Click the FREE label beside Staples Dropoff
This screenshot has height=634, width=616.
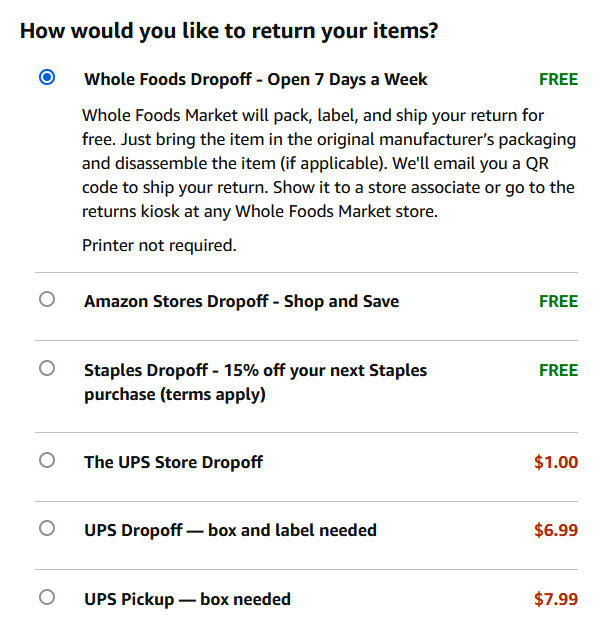click(559, 370)
